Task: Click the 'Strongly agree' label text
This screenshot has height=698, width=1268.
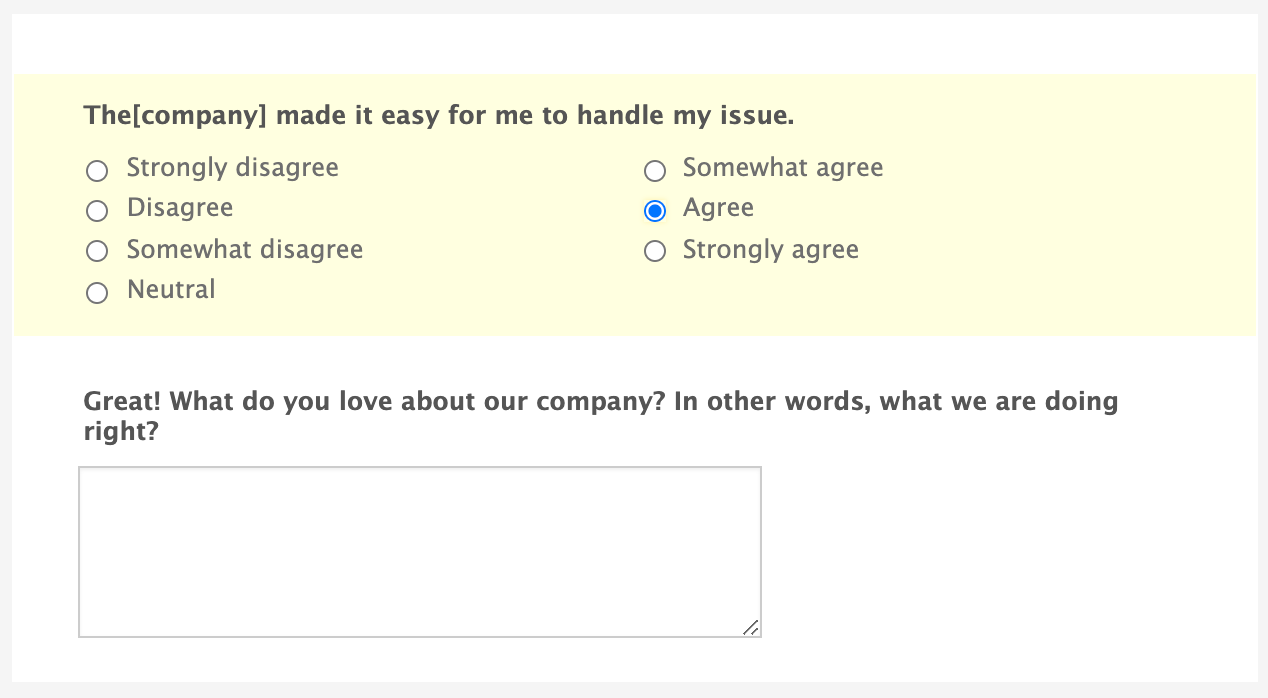Action: [x=770, y=249]
